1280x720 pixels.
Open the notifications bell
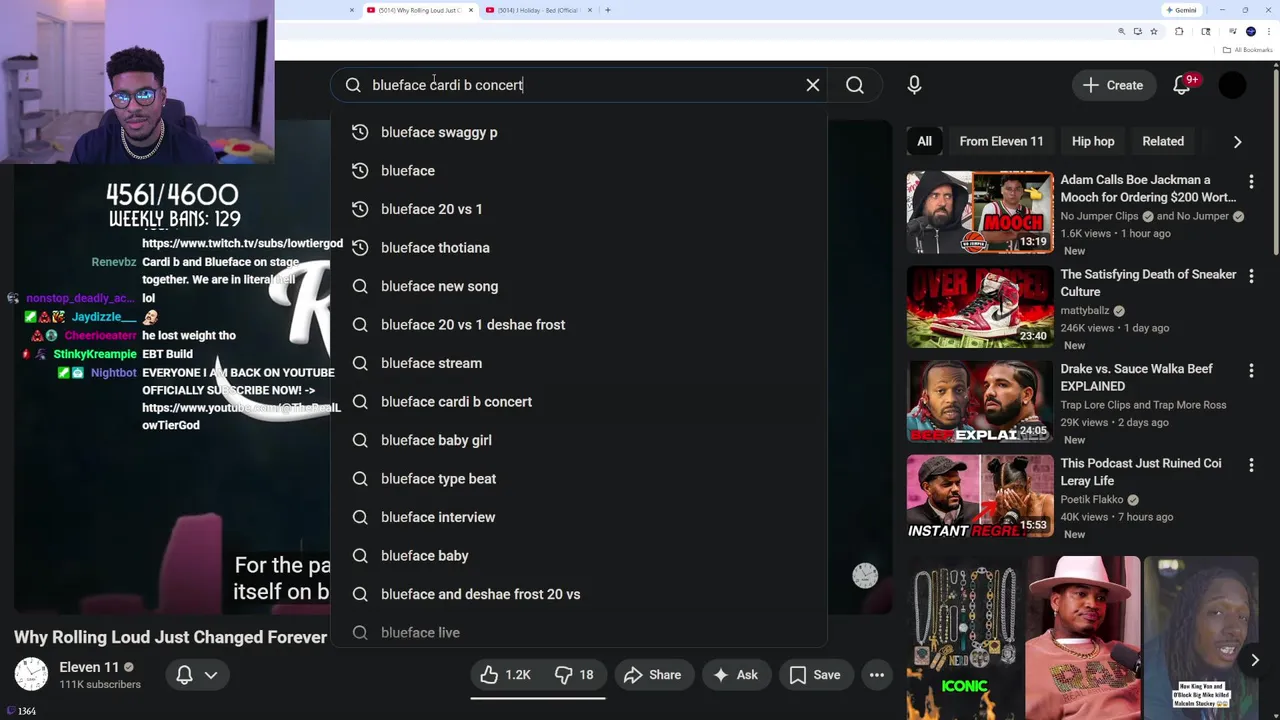(x=1182, y=85)
